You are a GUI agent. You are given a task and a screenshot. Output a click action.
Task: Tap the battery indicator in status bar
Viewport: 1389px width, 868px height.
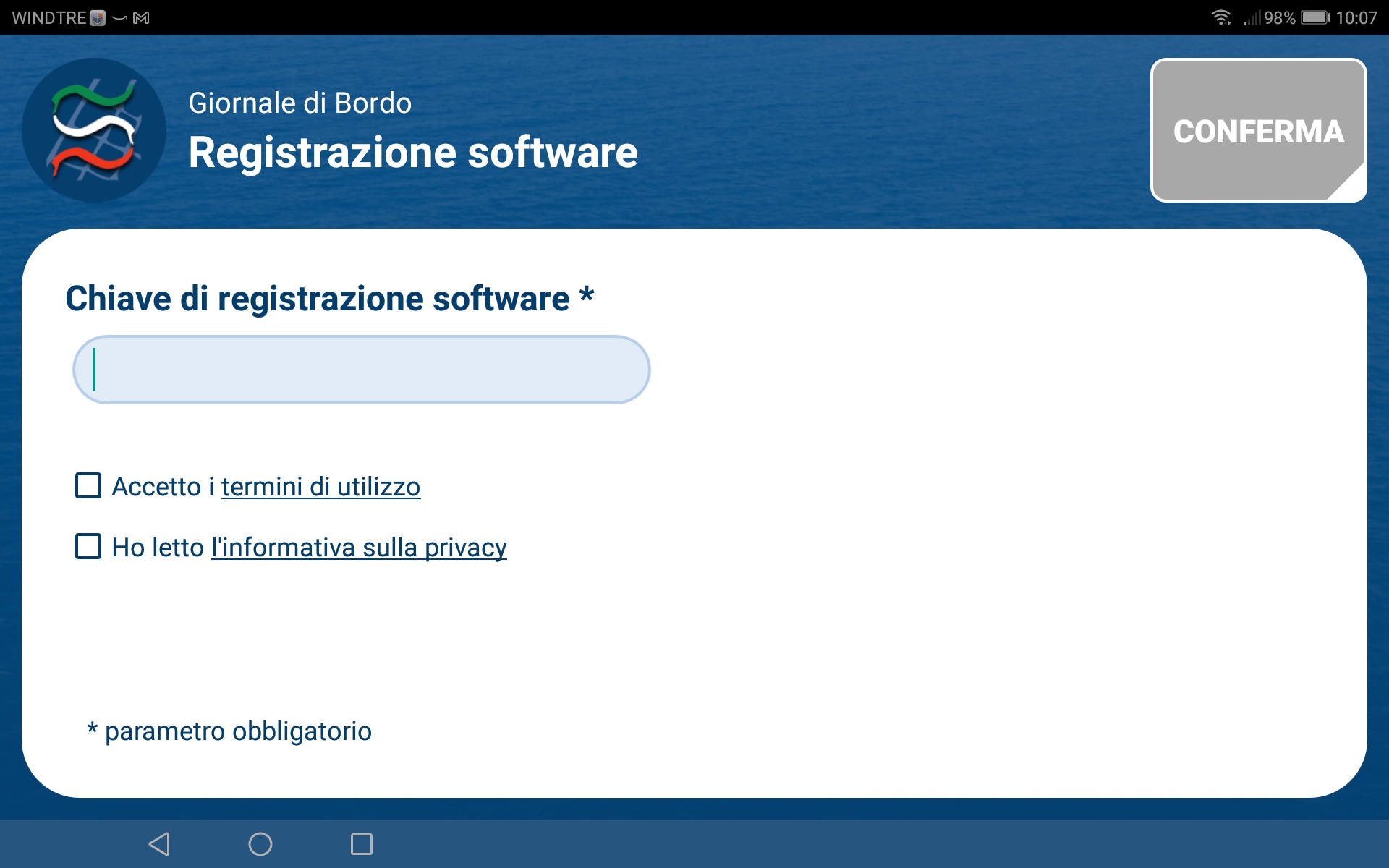click(x=1314, y=17)
